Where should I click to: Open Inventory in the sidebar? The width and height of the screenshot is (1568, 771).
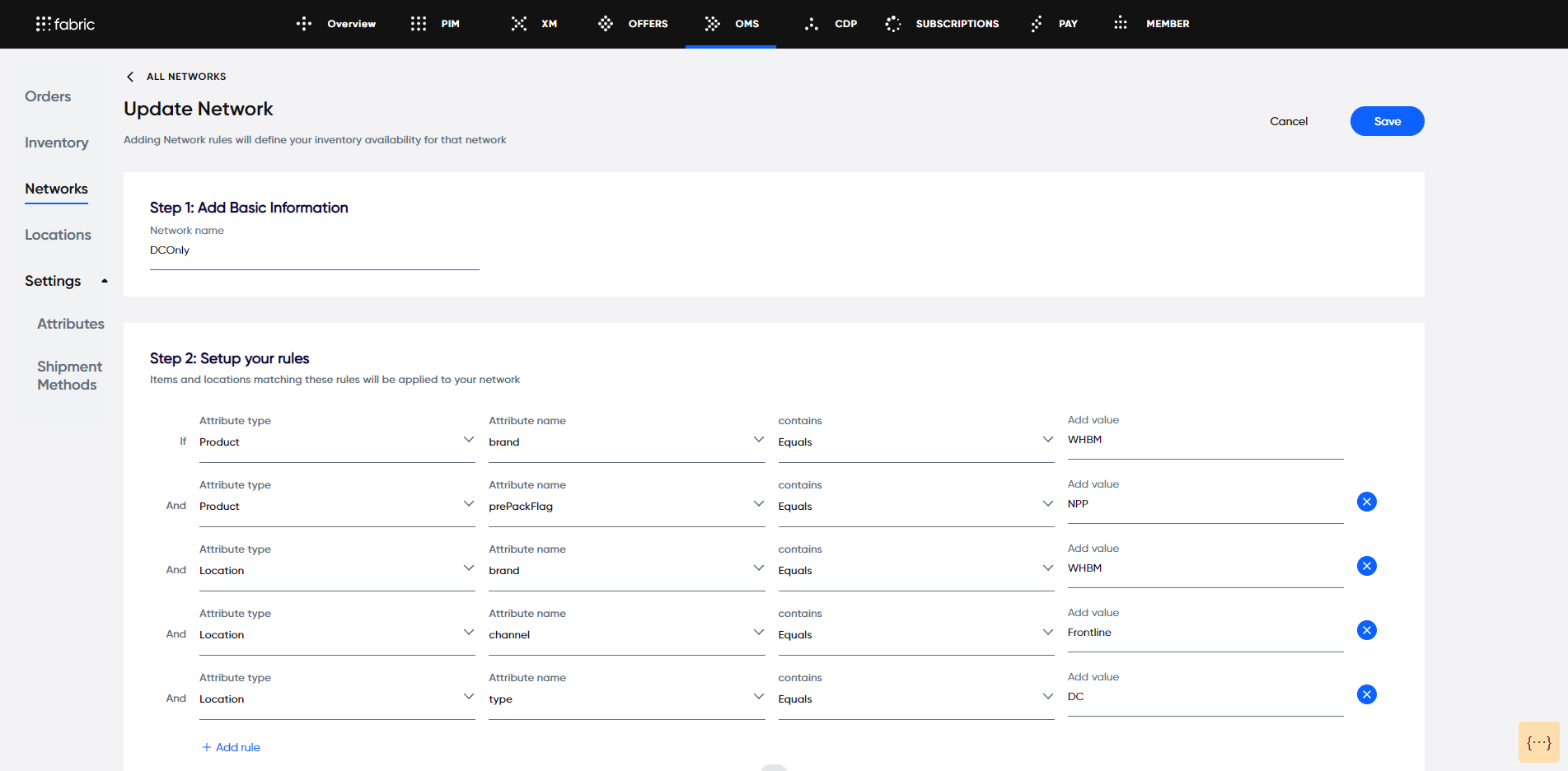57,143
